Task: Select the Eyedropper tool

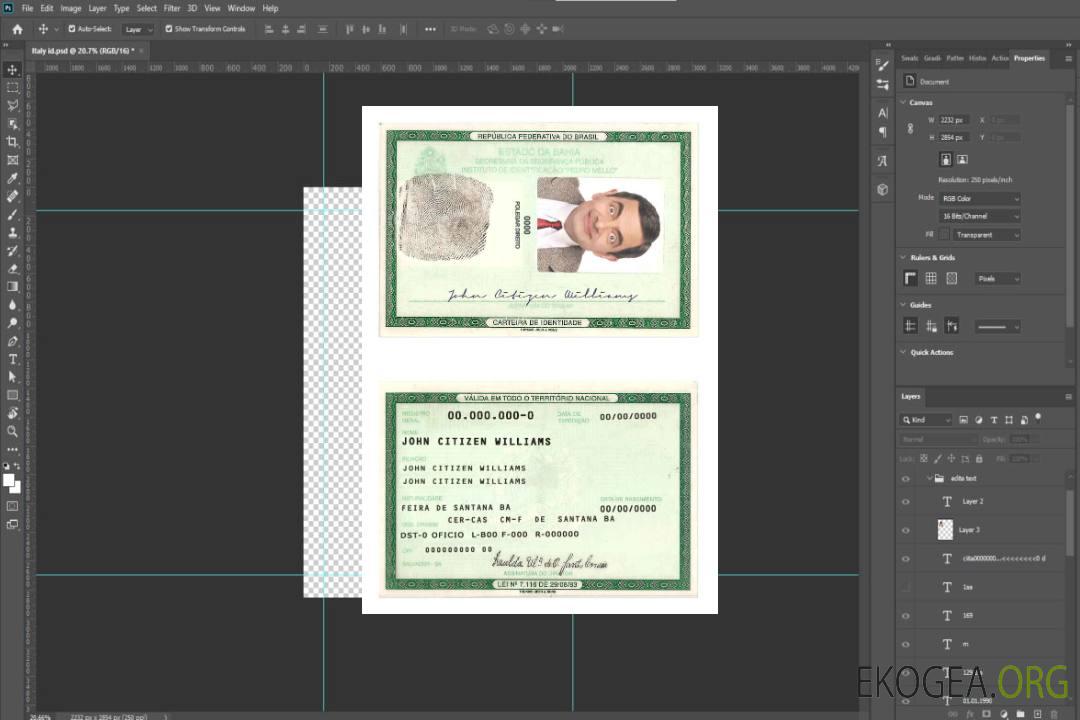Action: [x=12, y=178]
